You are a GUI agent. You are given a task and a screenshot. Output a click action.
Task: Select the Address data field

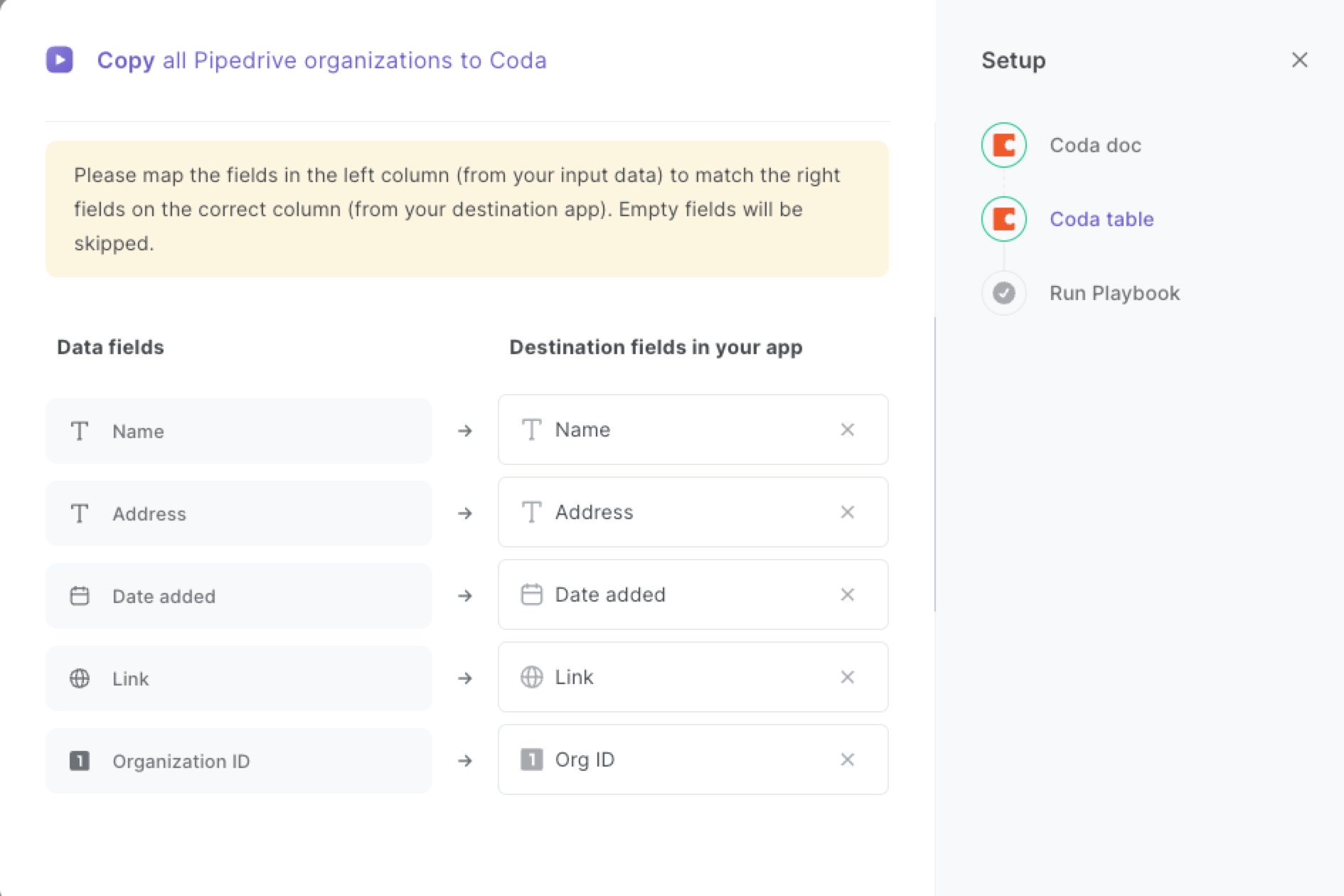tap(239, 513)
